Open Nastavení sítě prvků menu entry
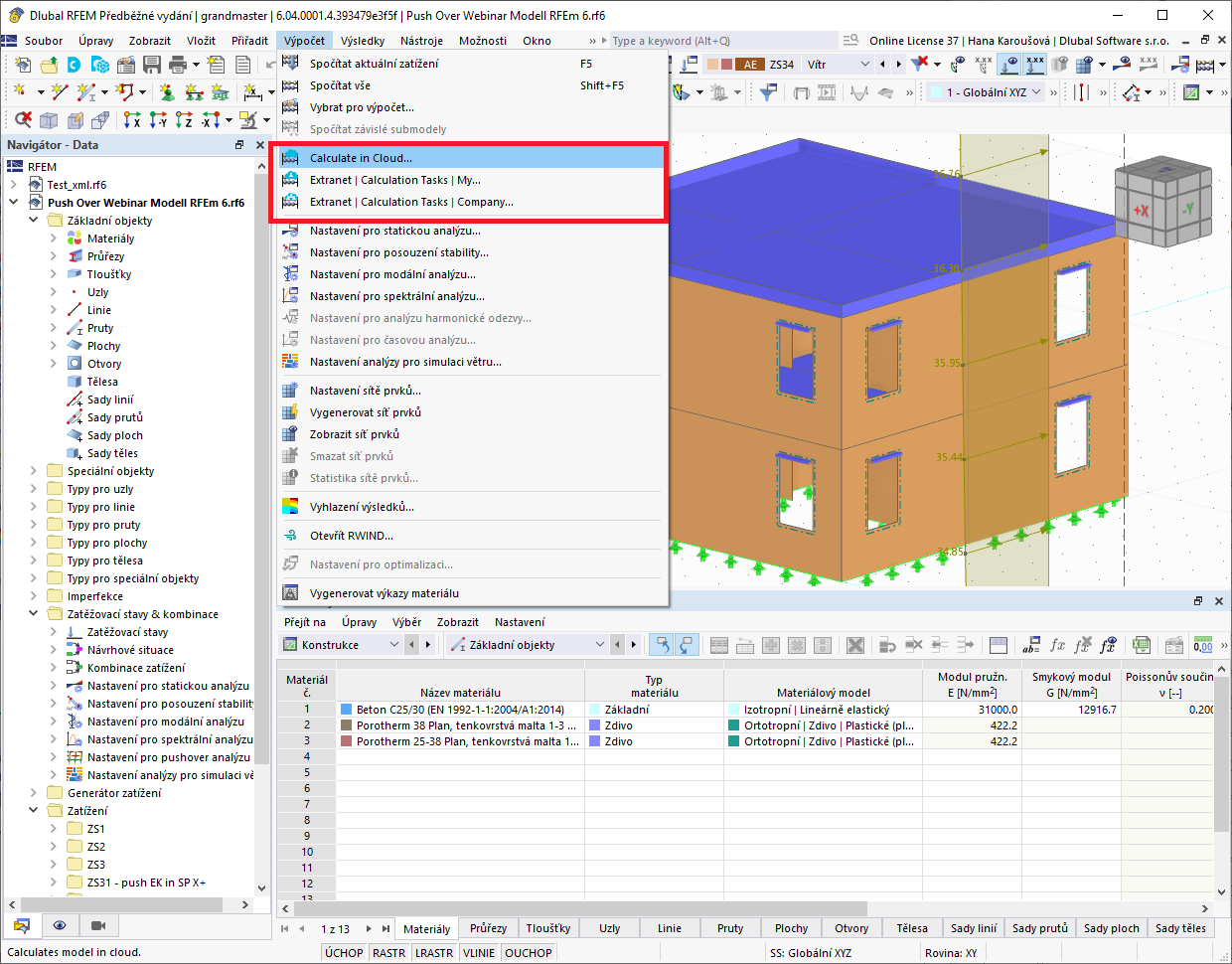Viewport: 1232px width, 964px height. tap(471, 391)
